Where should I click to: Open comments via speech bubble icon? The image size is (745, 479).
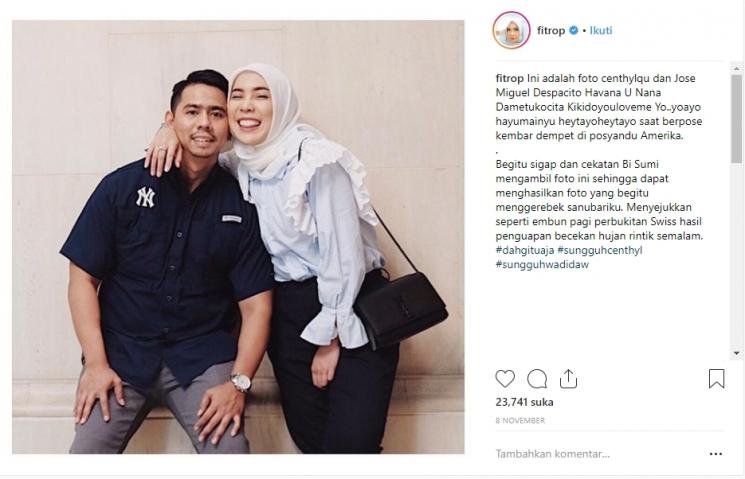click(537, 379)
